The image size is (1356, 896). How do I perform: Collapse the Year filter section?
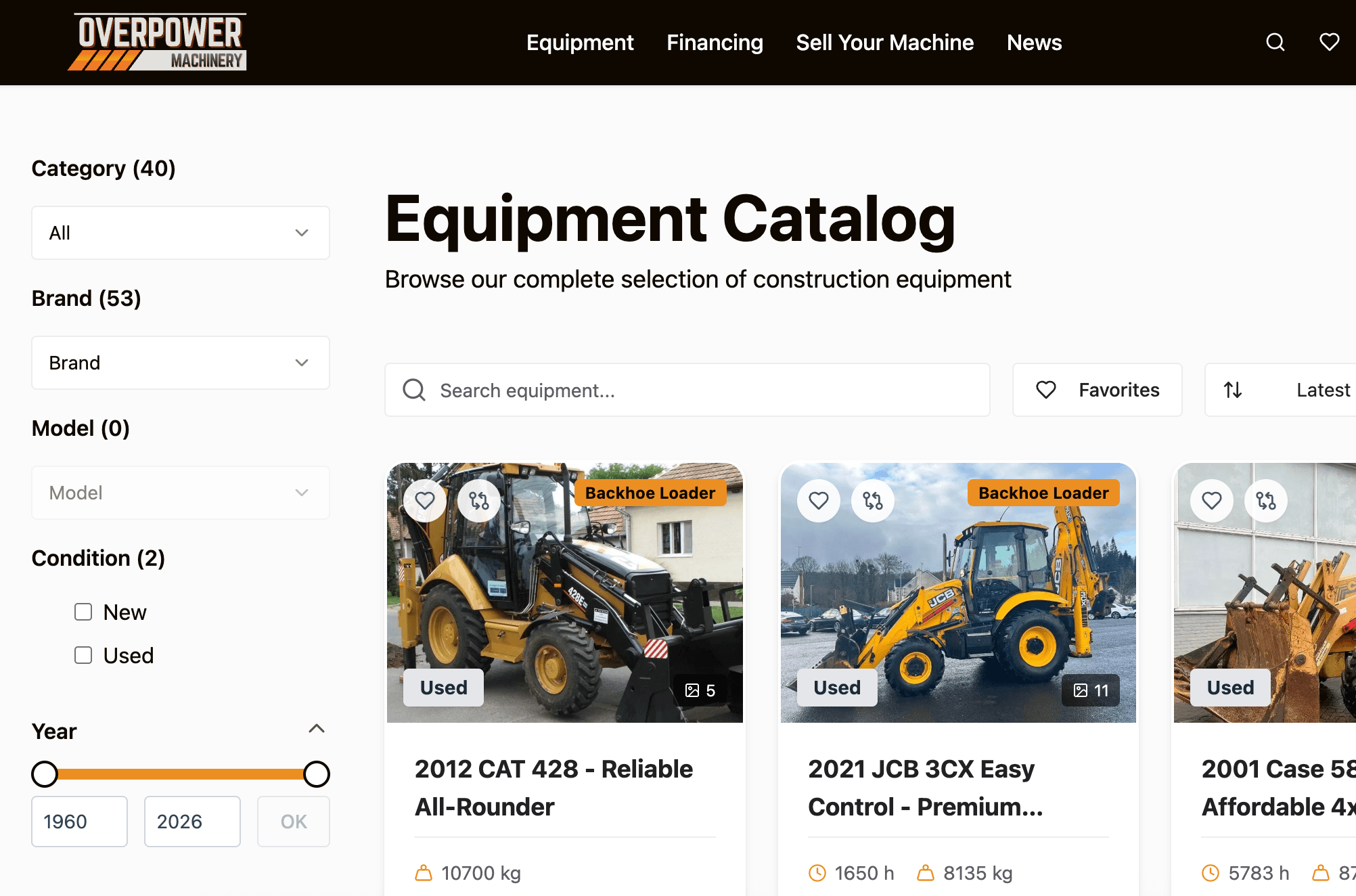point(316,729)
